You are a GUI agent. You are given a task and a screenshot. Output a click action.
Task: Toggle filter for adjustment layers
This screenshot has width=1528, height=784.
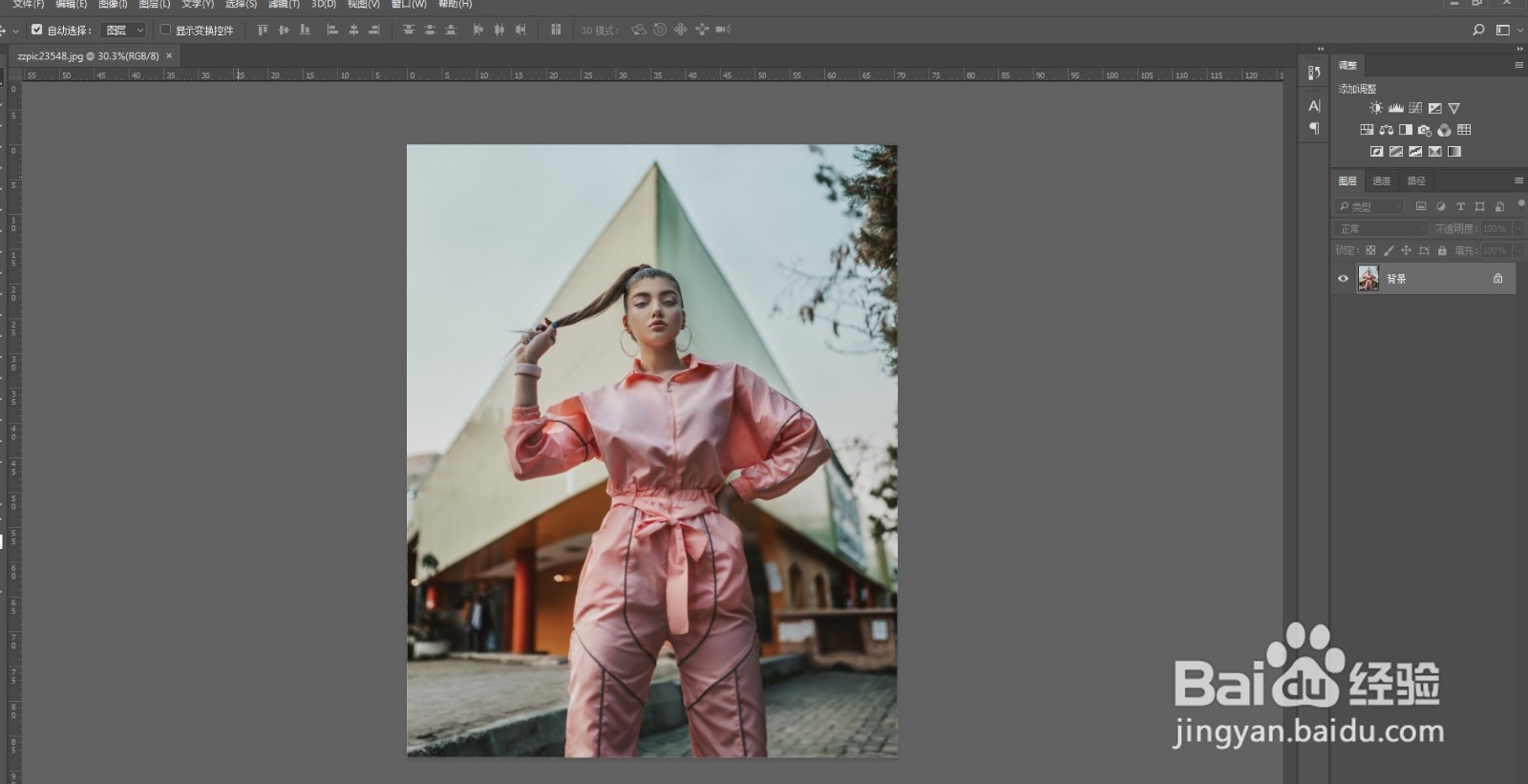[x=1441, y=206]
